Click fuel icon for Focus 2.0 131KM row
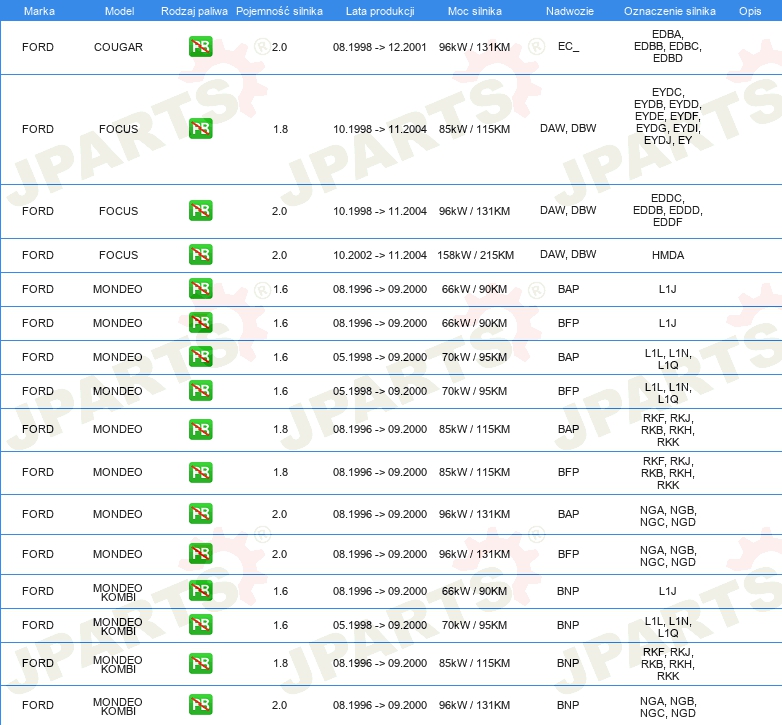 (200, 211)
